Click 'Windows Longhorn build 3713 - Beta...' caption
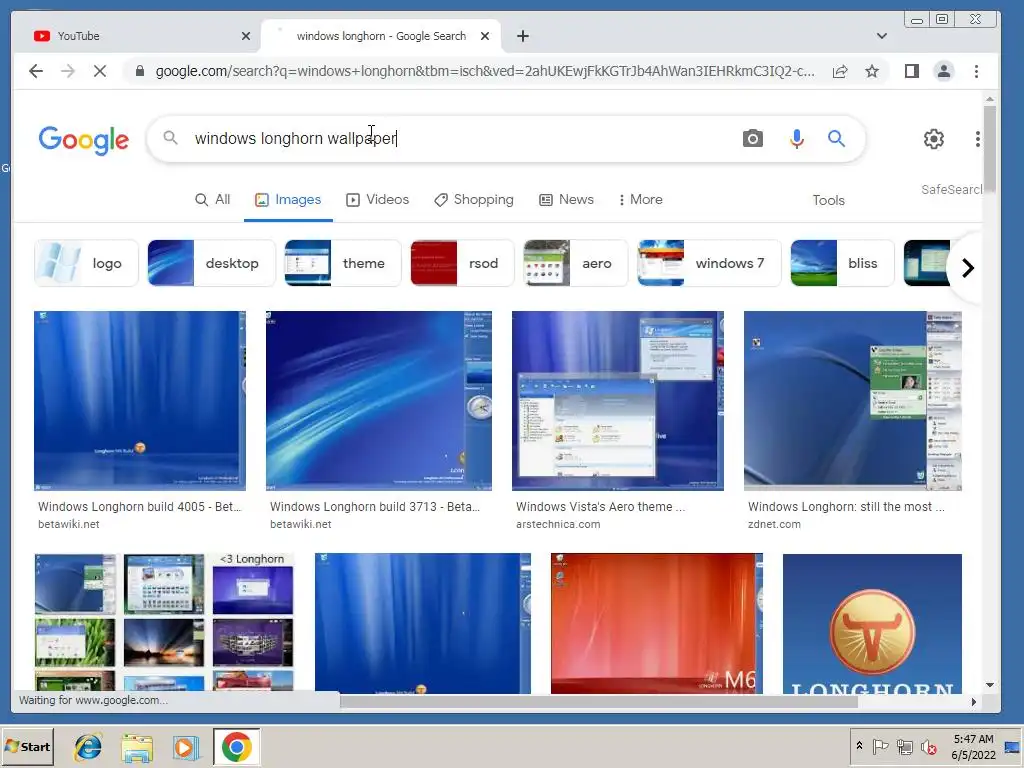This screenshot has height=768, width=1024. click(375, 507)
